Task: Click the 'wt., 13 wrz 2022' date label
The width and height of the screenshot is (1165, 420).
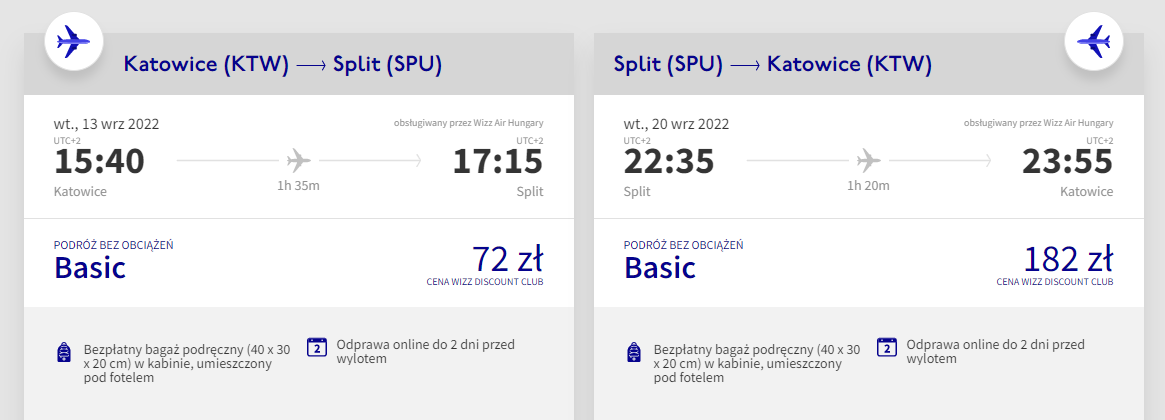Action: tap(106, 125)
